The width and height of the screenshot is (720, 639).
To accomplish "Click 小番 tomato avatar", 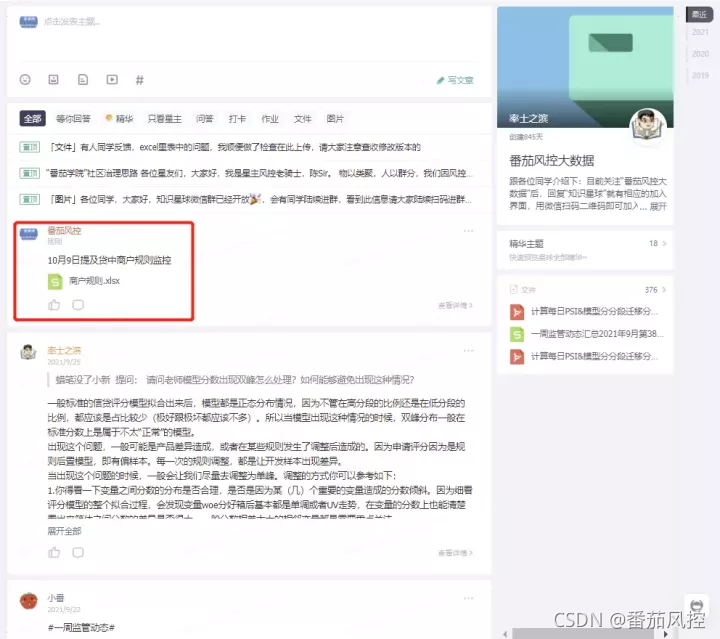I will click(28, 601).
